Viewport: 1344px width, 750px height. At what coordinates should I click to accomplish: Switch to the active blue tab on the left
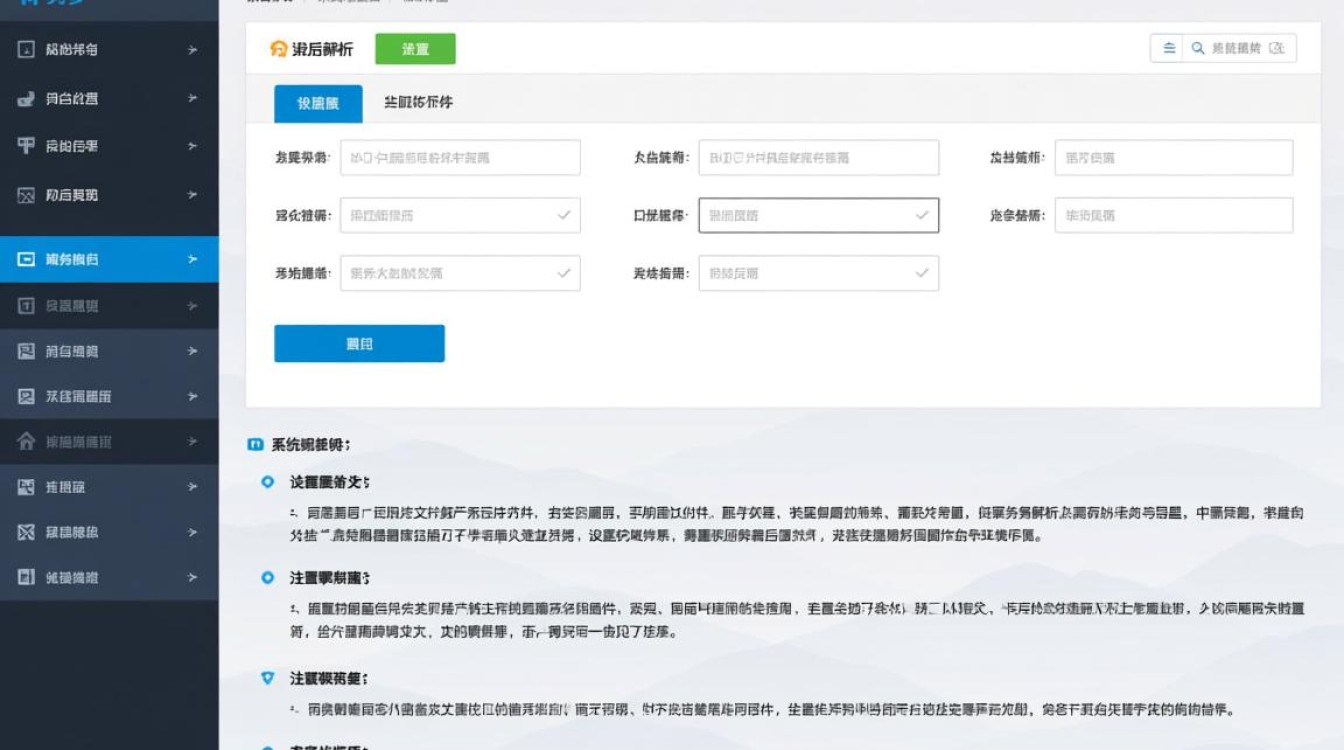coord(316,102)
